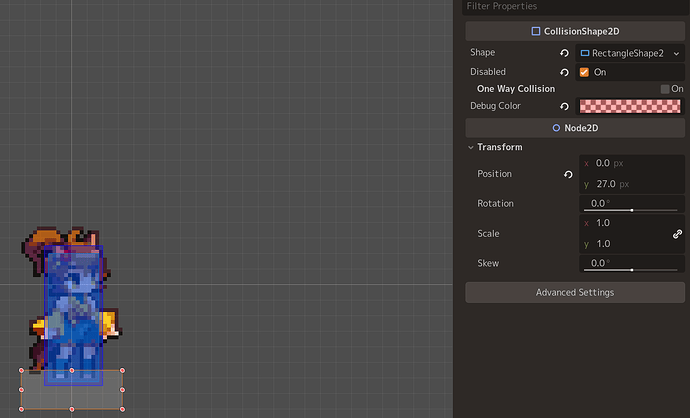The image size is (690, 418).
Task: Click the CollisionShape2D section header
Action: tap(575, 31)
